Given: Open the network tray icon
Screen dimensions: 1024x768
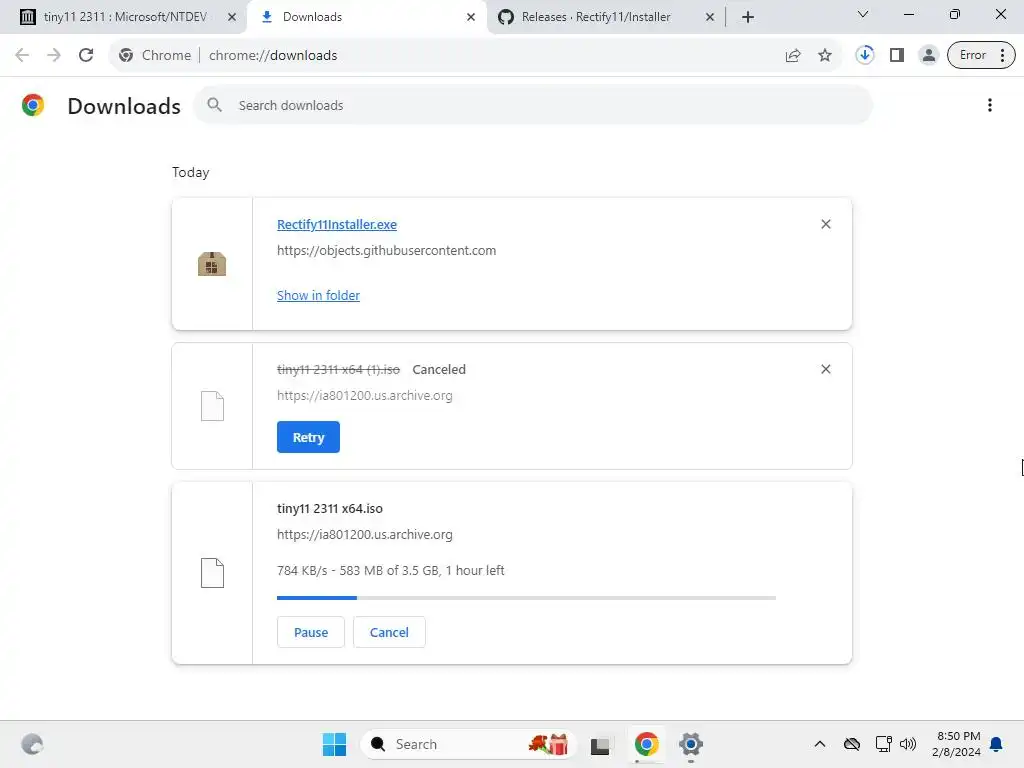Looking at the screenshot, I should 883,744.
